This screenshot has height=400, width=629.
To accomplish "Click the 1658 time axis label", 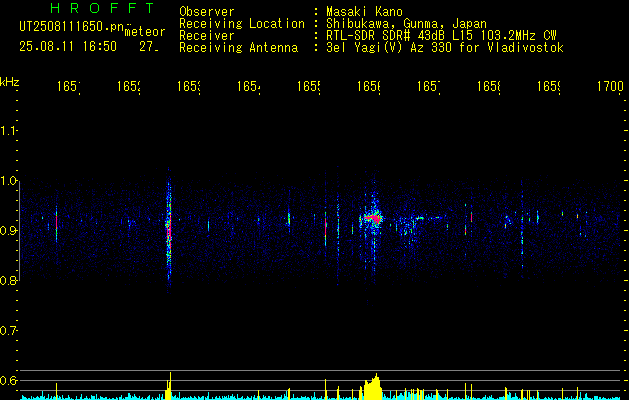I will pyautogui.click(x=489, y=86).
